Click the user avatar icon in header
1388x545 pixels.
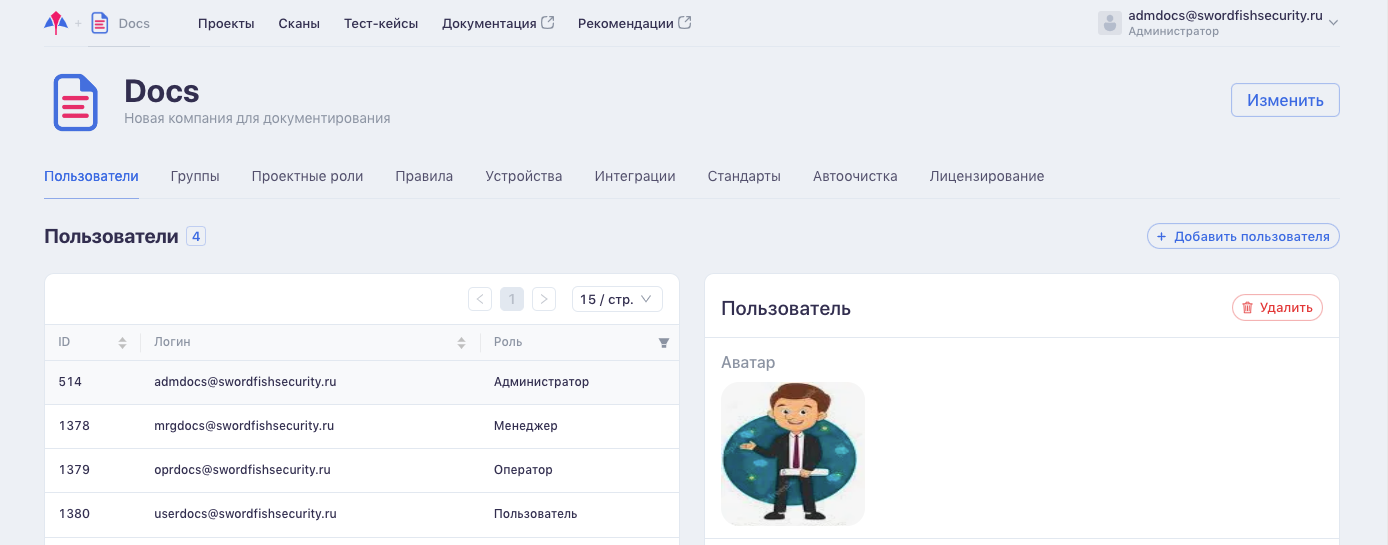(1109, 23)
